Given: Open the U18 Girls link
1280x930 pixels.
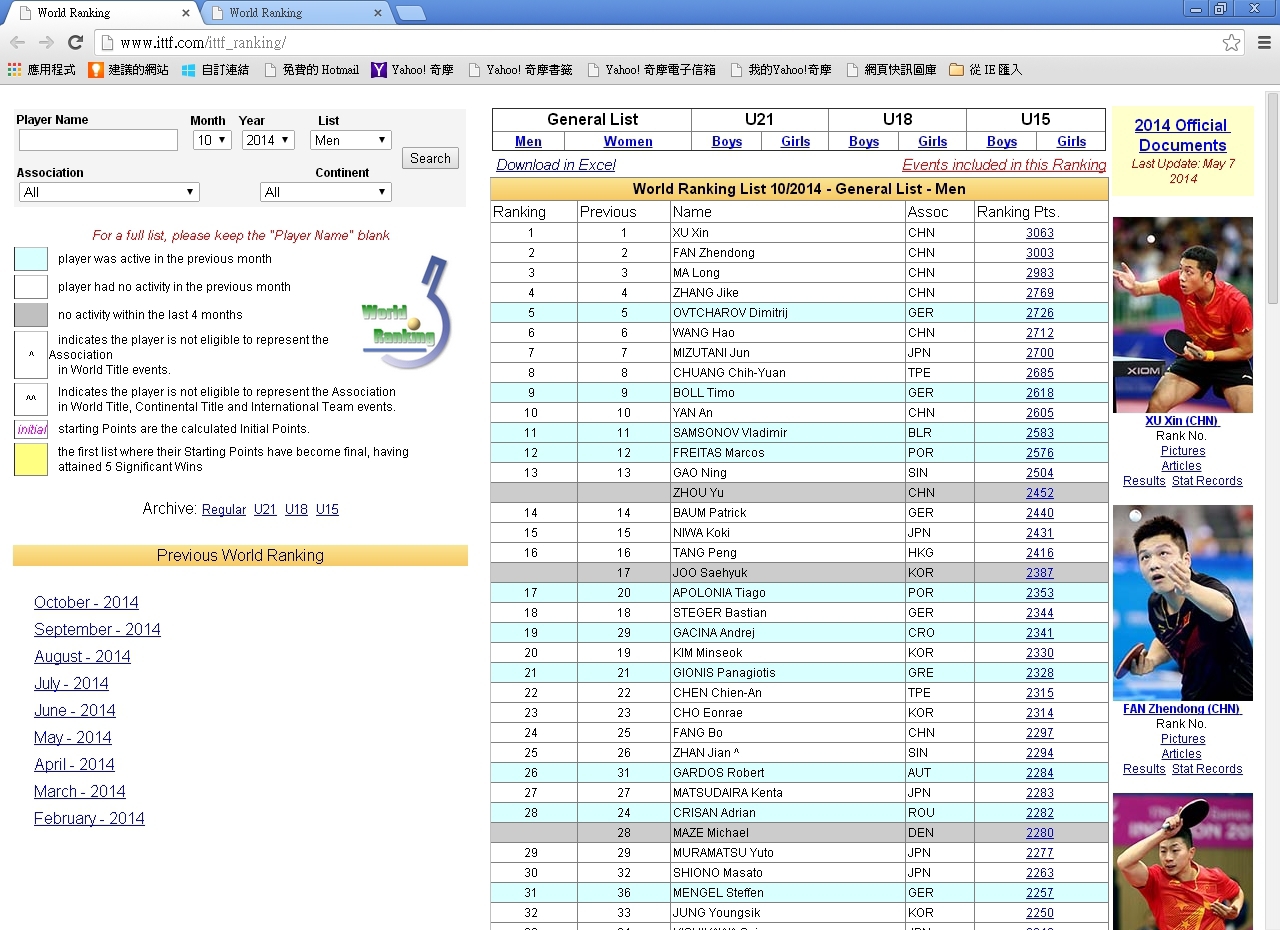Looking at the screenshot, I should 933,142.
